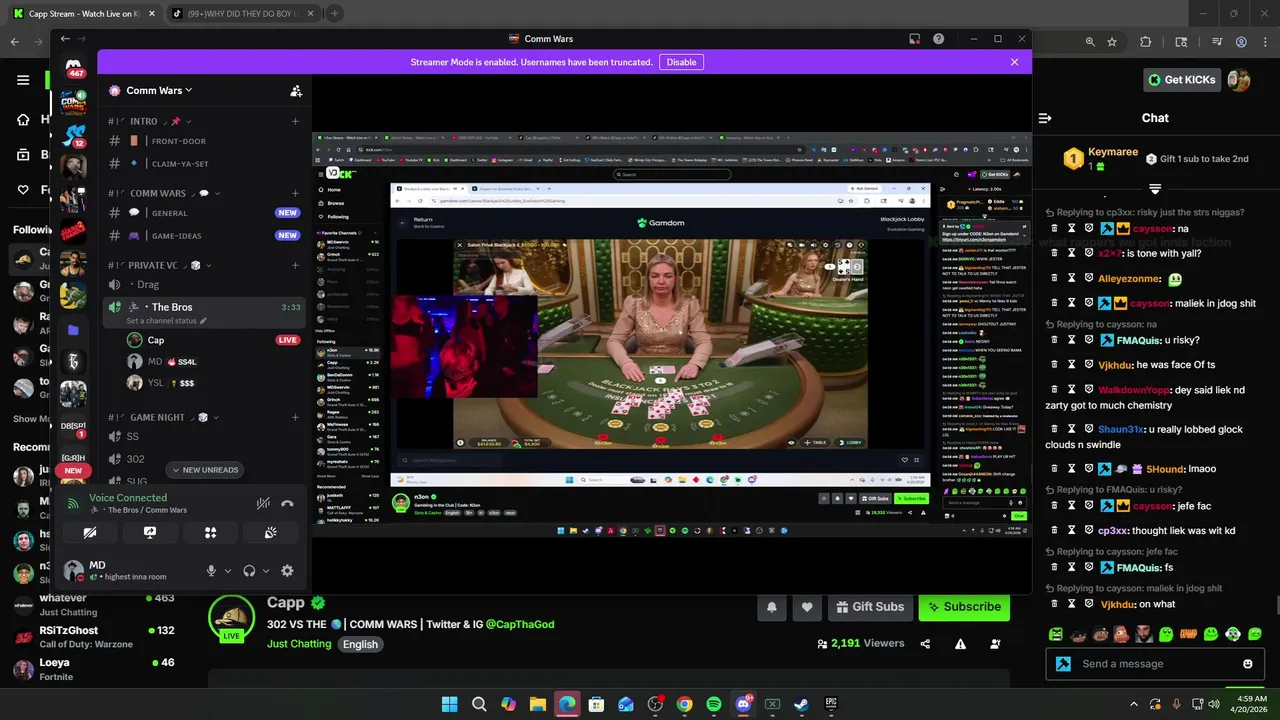Open Discord help question mark icon
Image resolution: width=1280 pixels, height=720 pixels.
tap(938, 39)
